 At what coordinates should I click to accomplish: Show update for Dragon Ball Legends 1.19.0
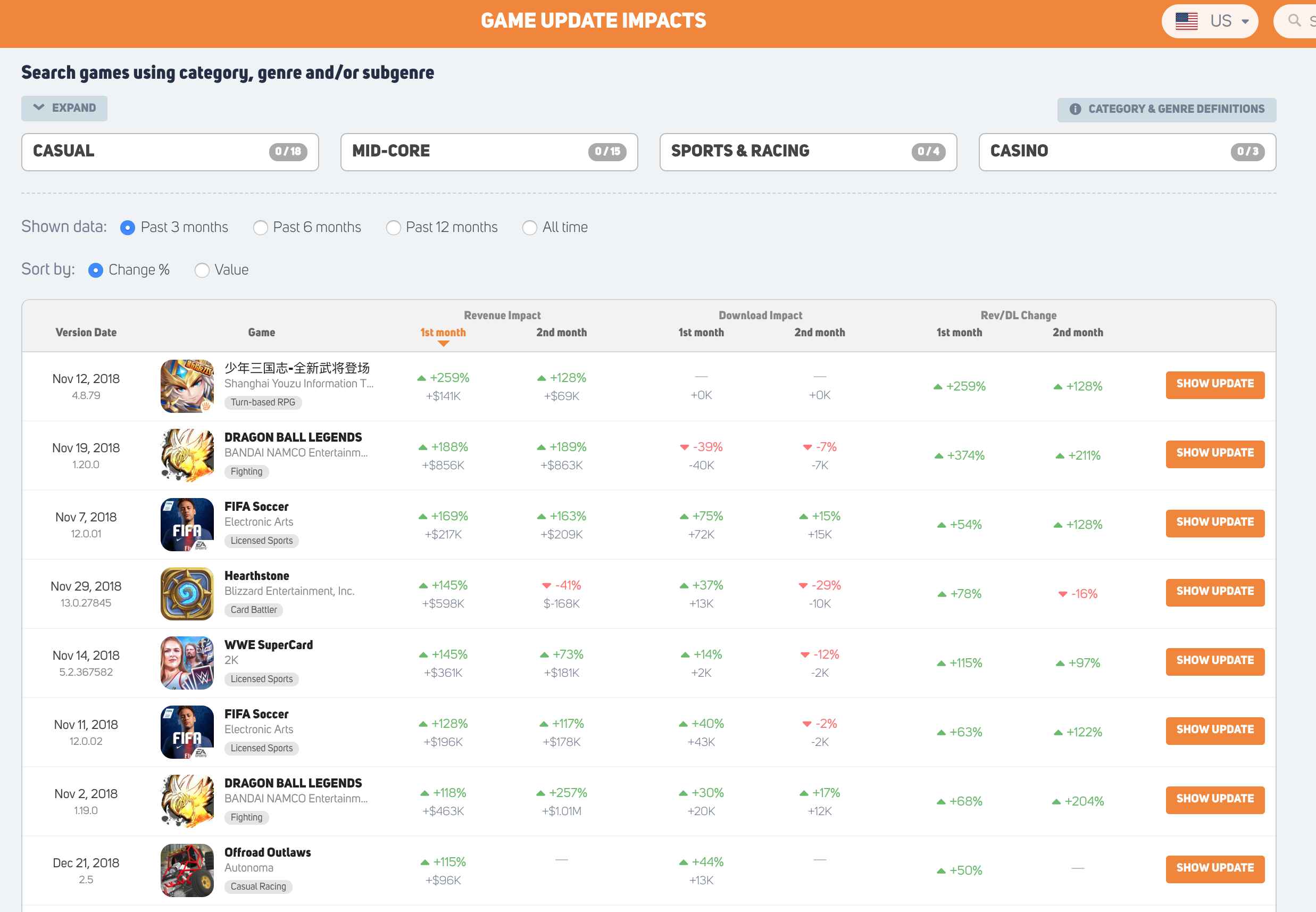(x=1215, y=799)
